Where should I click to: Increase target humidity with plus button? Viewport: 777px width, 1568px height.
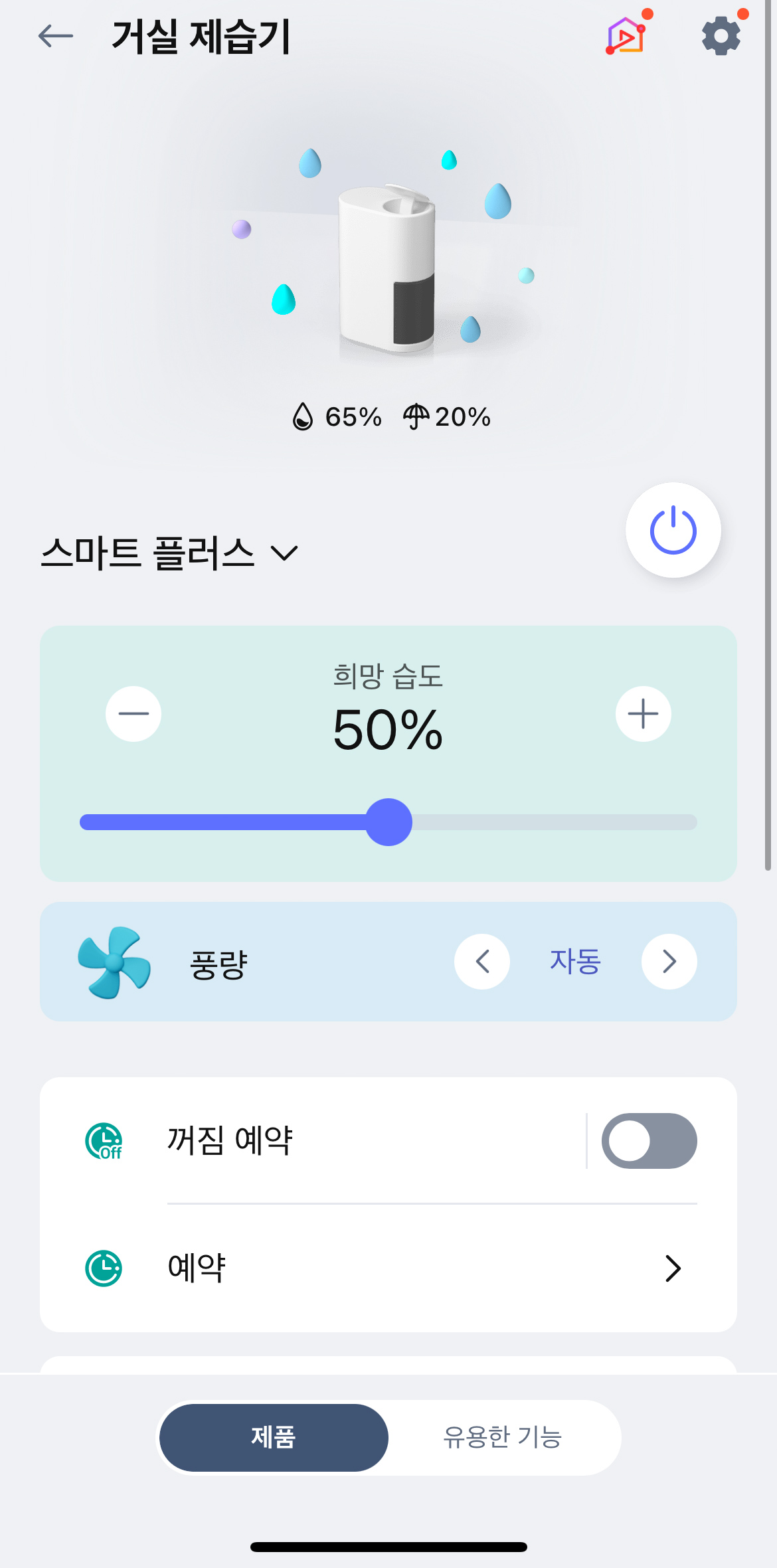(x=643, y=714)
